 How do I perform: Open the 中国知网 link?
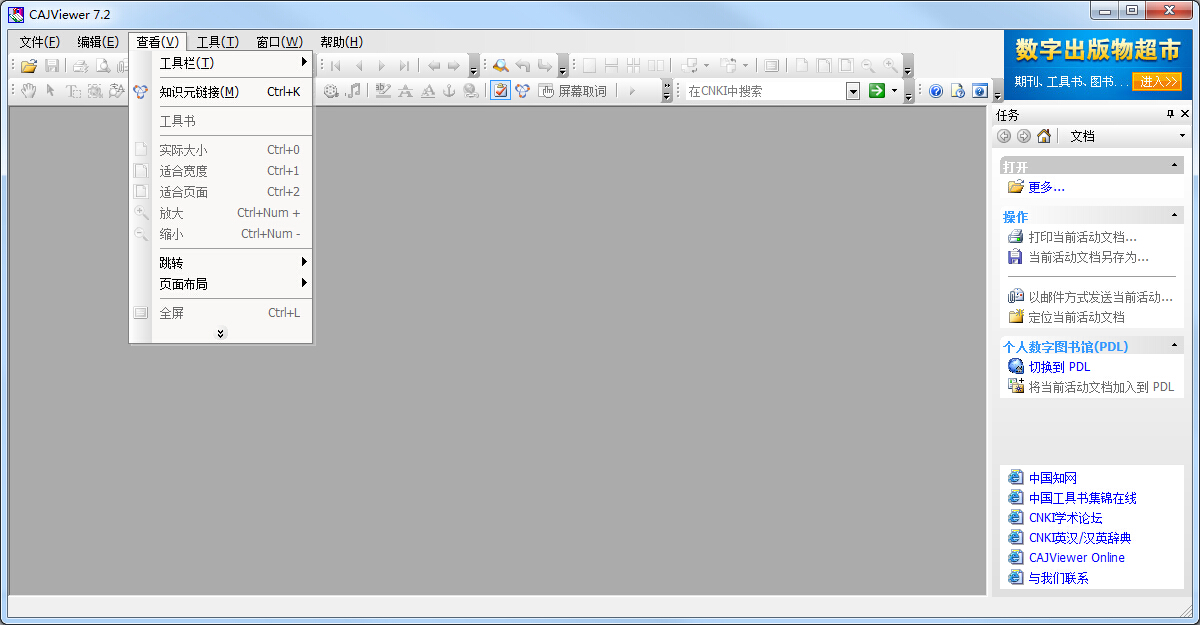point(1052,478)
